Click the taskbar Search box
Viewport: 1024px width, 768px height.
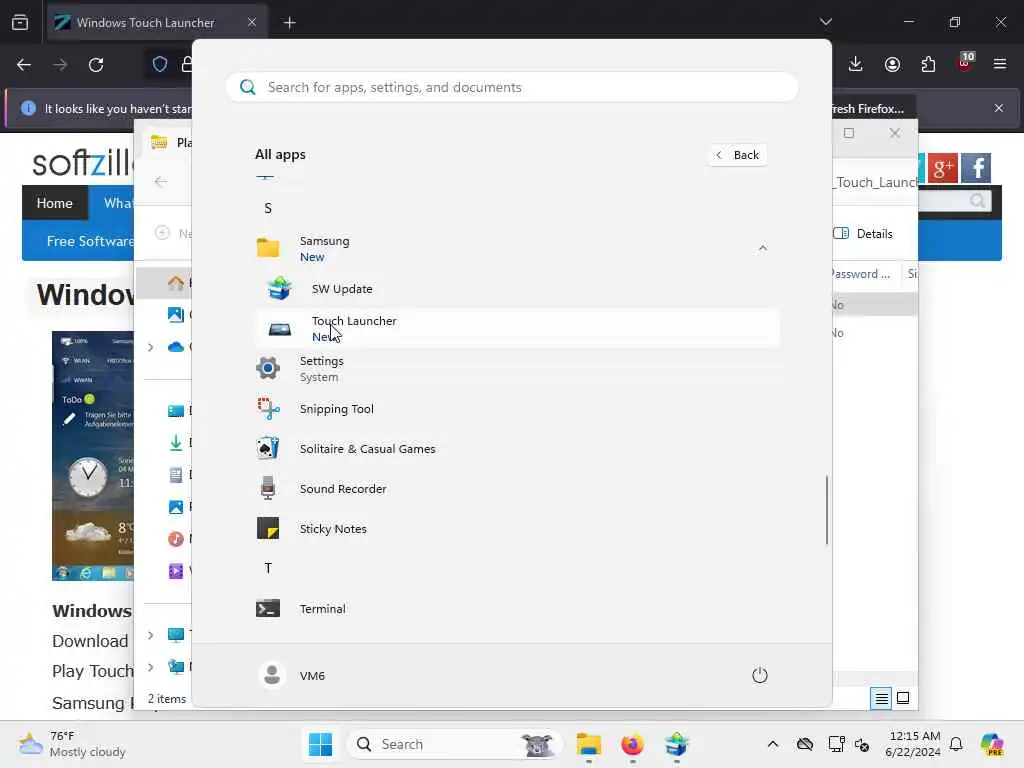[x=455, y=744]
